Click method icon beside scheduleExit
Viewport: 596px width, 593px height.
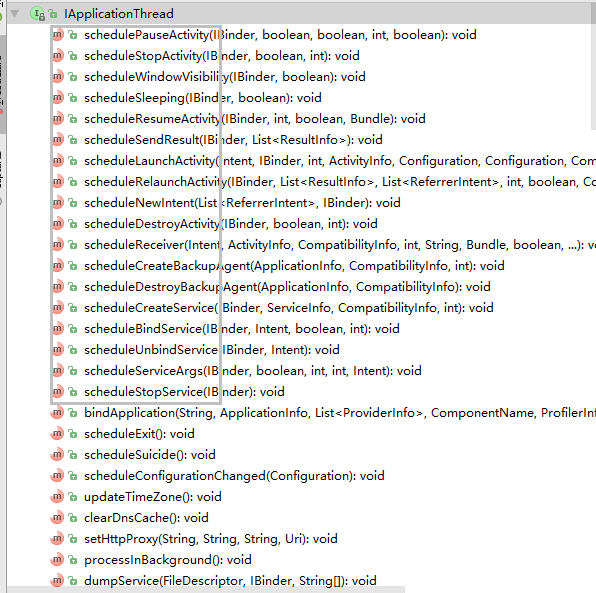57,434
